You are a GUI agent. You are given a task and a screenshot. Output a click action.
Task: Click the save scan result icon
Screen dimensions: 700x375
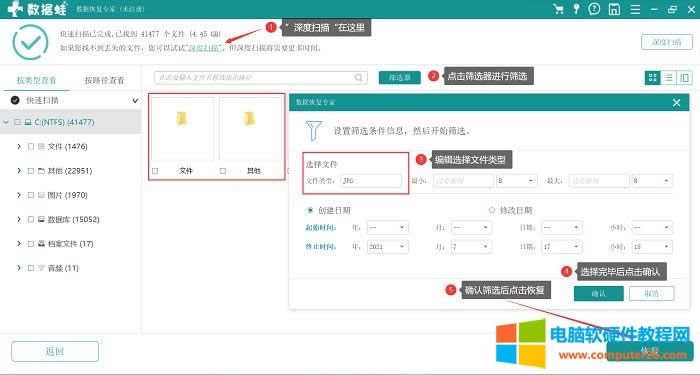point(614,9)
